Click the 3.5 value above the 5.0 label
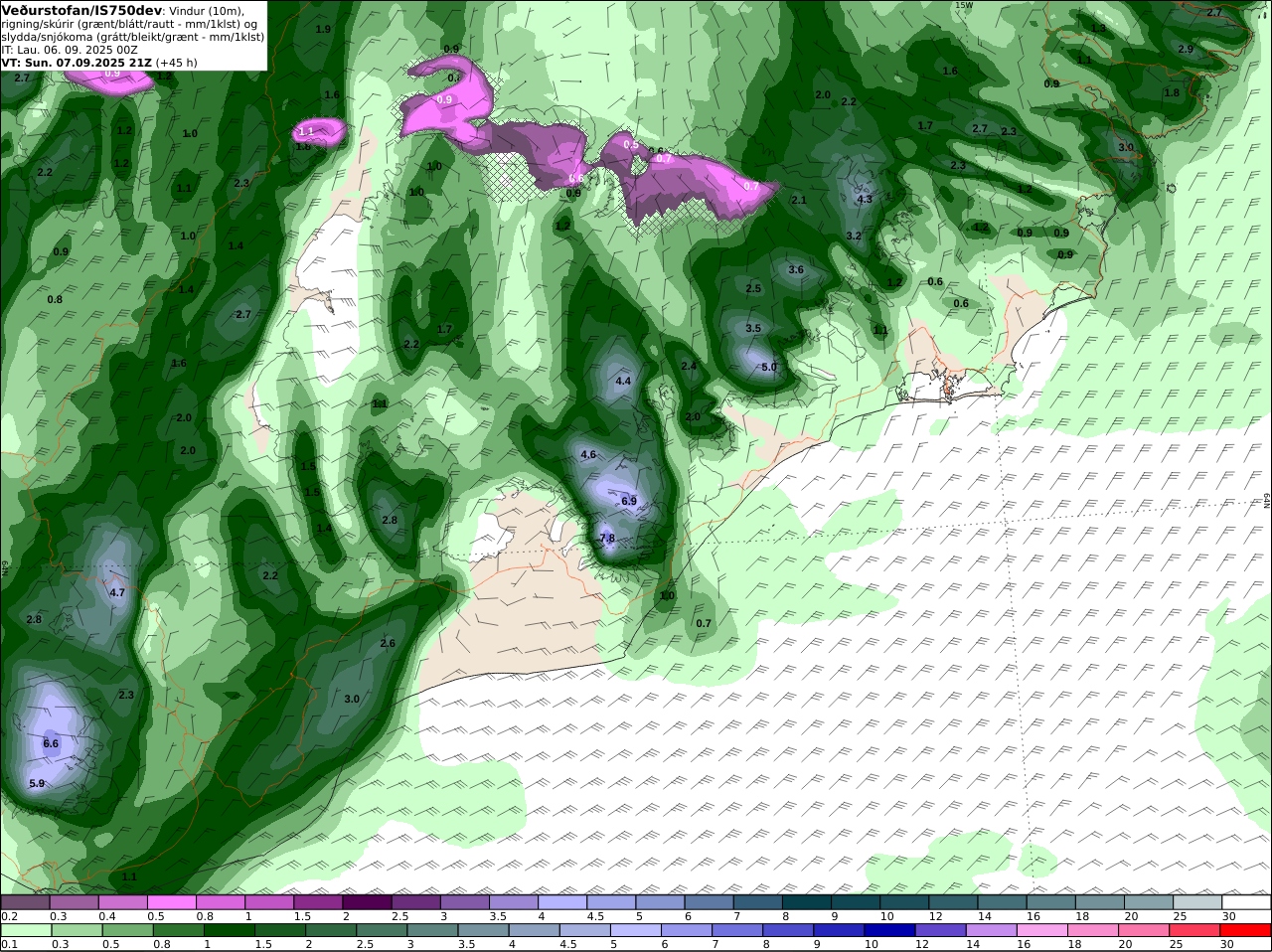Image resolution: width=1272 pixels, height=952 pixels. (x=753, y=329)
